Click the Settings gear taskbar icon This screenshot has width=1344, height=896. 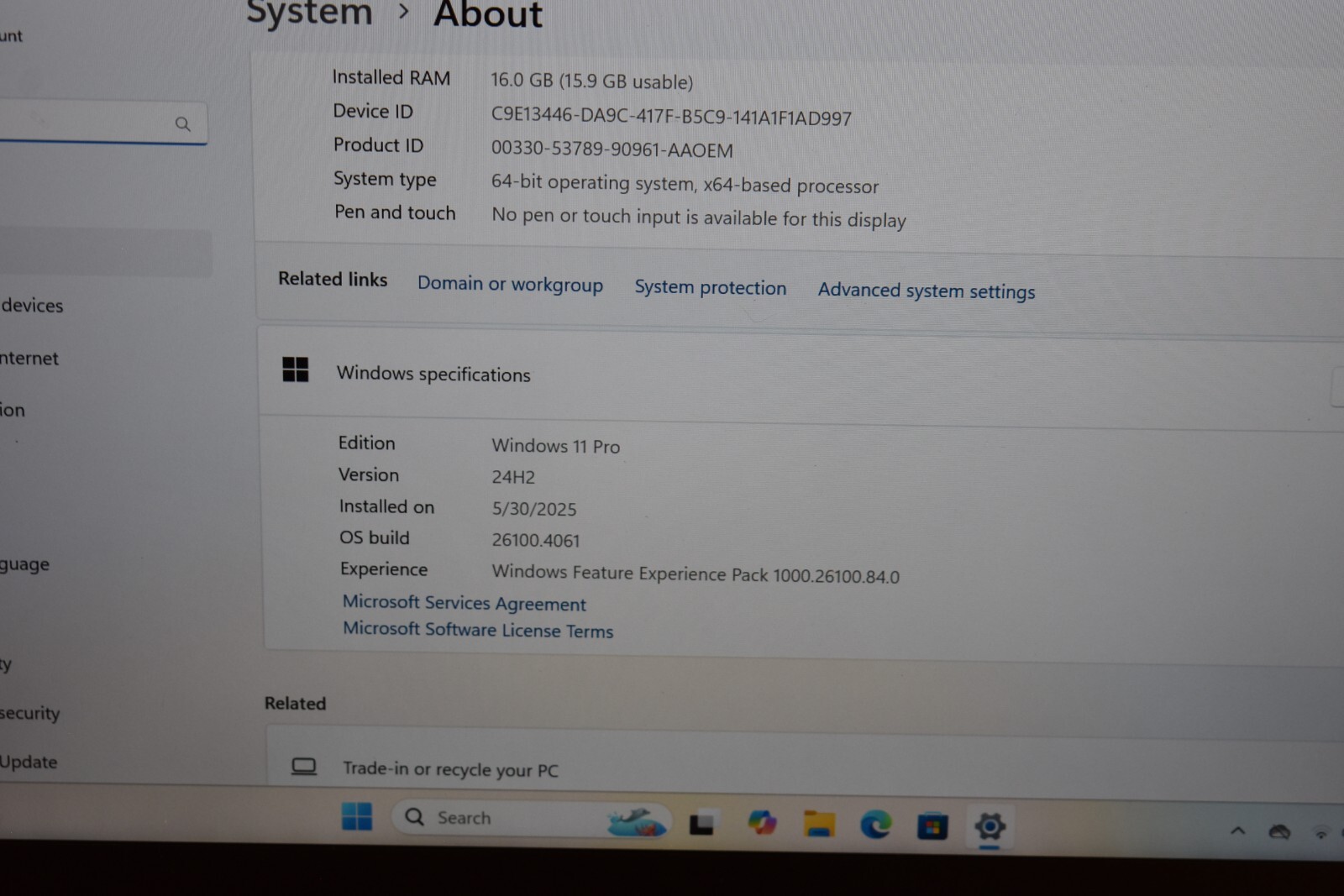[x=990, y=827]
